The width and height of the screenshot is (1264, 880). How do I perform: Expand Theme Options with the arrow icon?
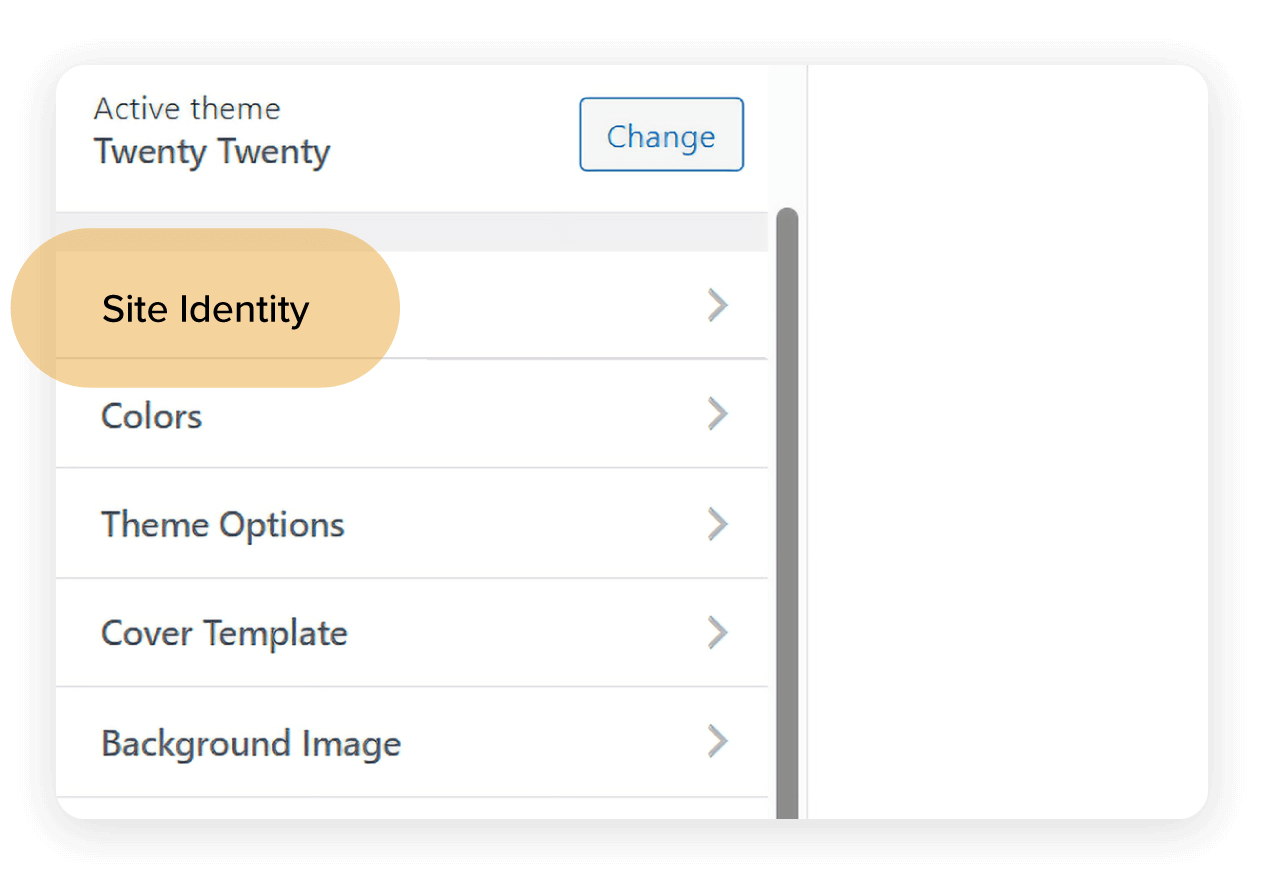pyautogui.click(x=717, y=524)
